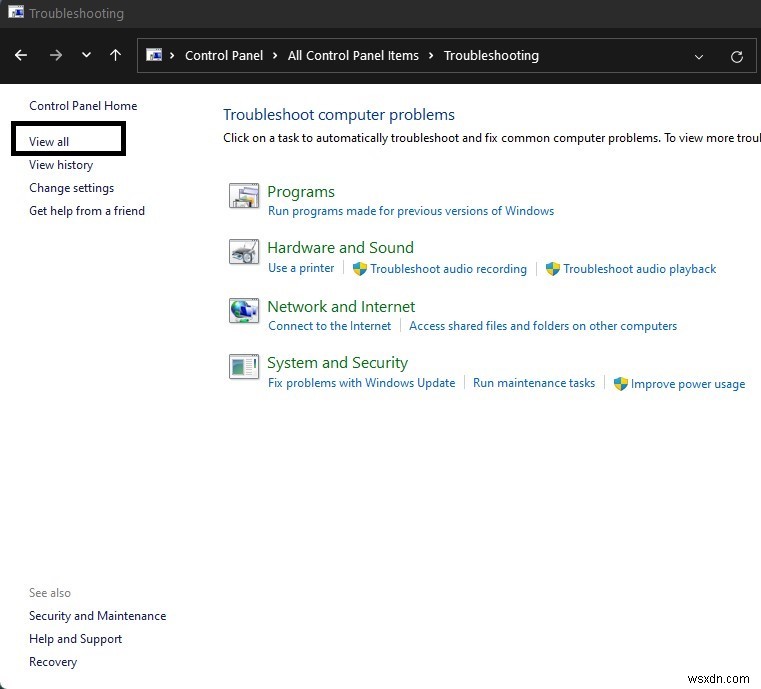Select the Troubleshooting breadcrumb
This screenshot has height=689, width=761.
click(x=491, y=56)
